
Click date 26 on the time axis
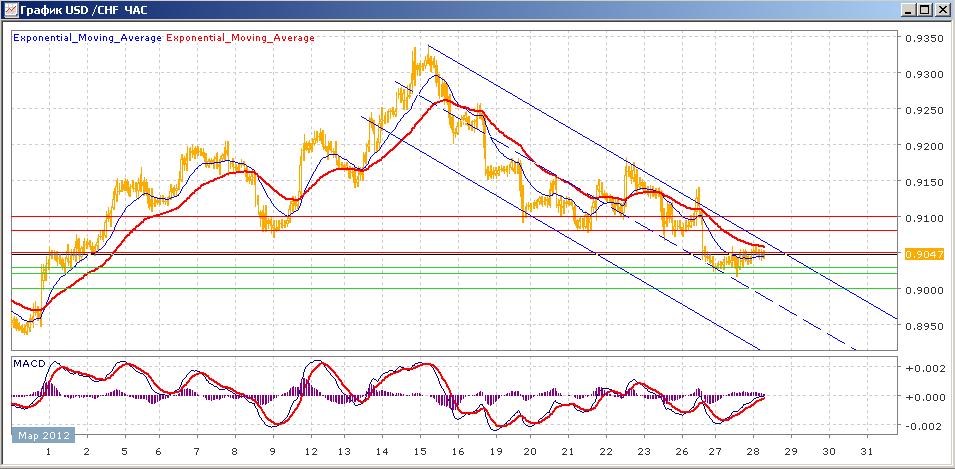(682, 452)
